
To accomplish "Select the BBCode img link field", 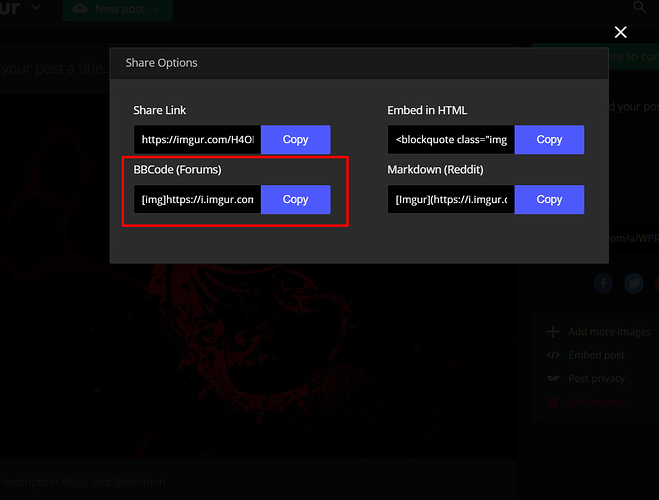I will 198,200.
